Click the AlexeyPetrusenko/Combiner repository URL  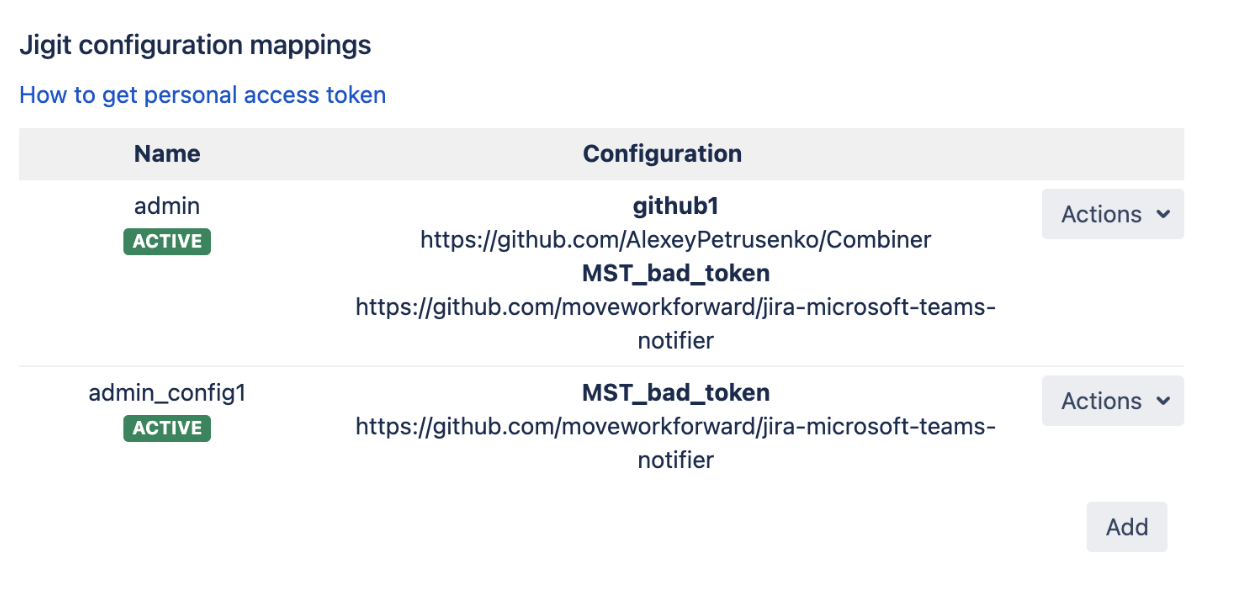point(675,240)
